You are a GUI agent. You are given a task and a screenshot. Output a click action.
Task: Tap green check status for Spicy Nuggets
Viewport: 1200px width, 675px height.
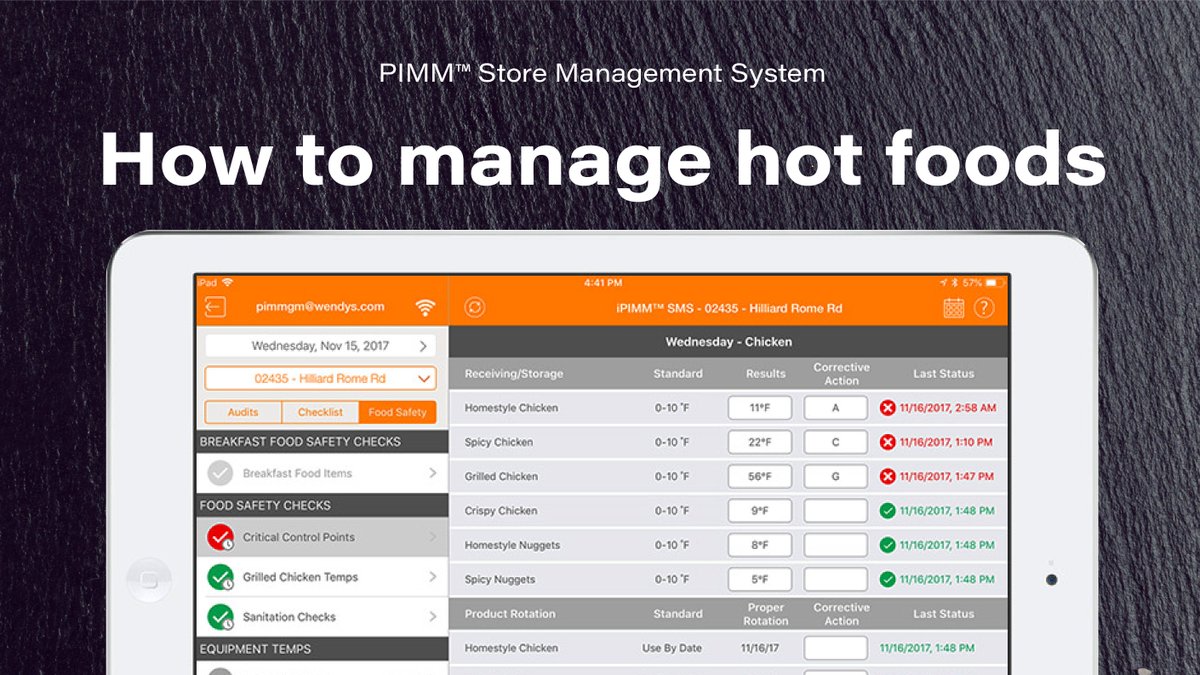[887, 579]
